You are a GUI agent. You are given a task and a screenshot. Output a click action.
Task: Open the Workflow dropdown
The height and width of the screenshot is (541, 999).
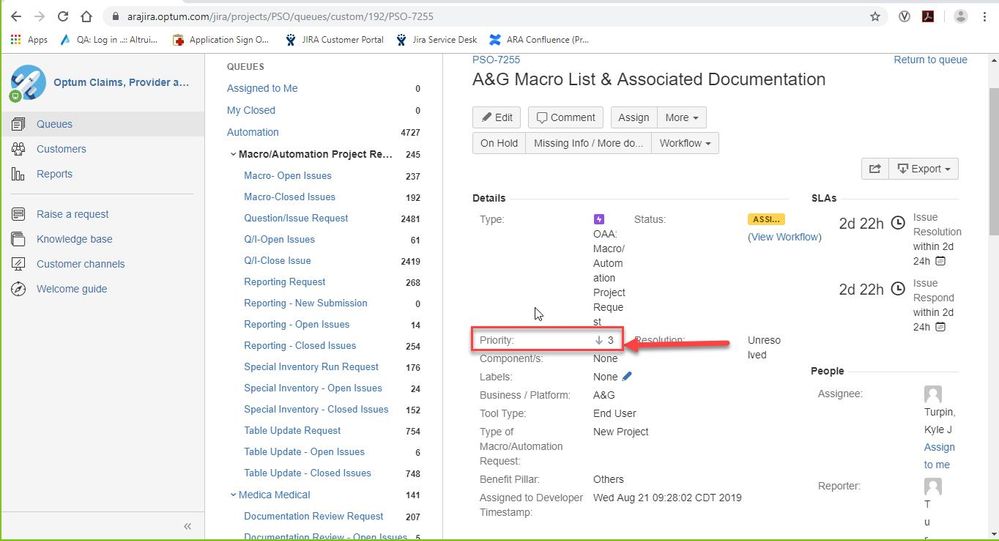click(685, 143)
